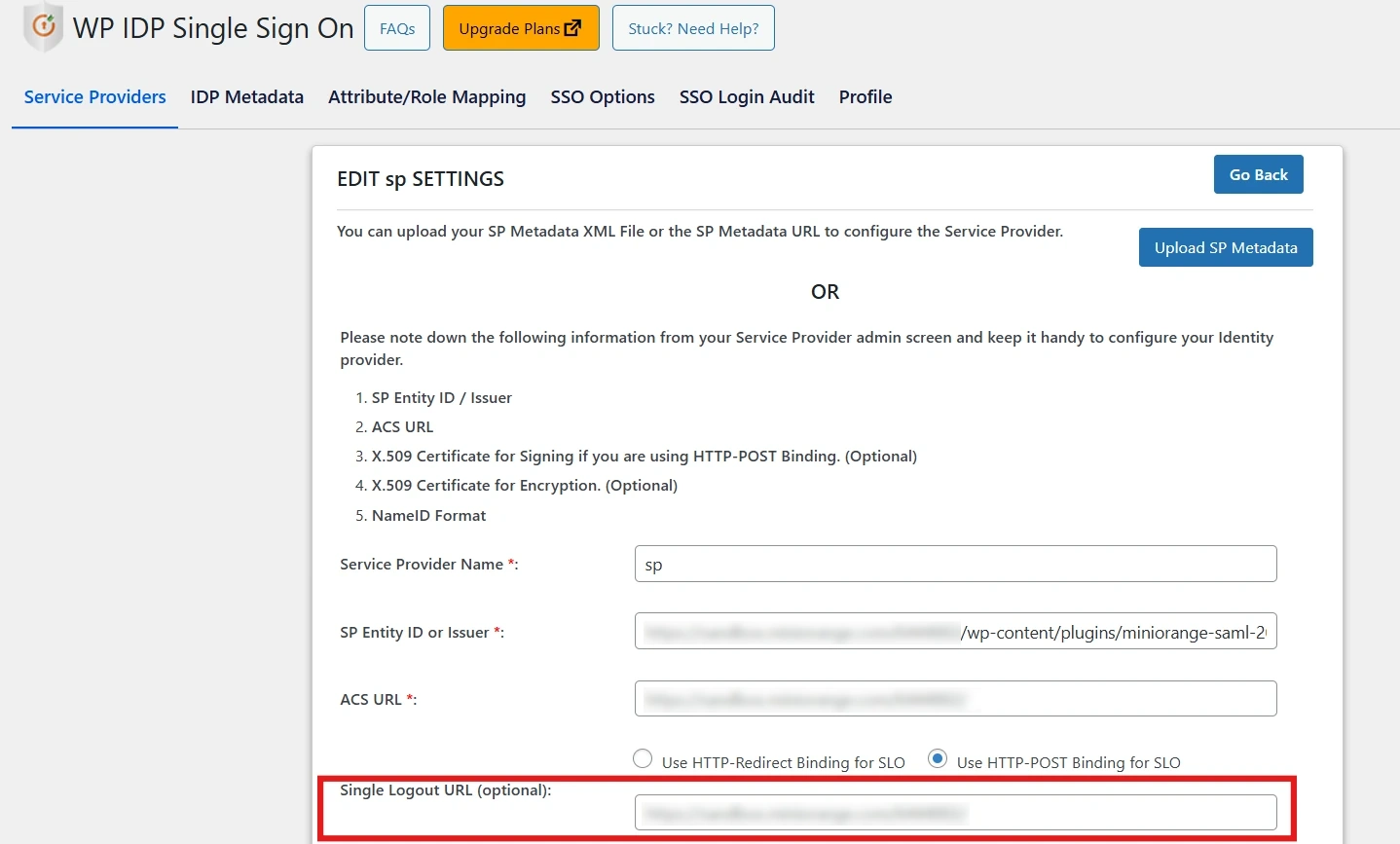Open the FAQs button
This screenshot has width=1400, height=844.
[397, 28]
